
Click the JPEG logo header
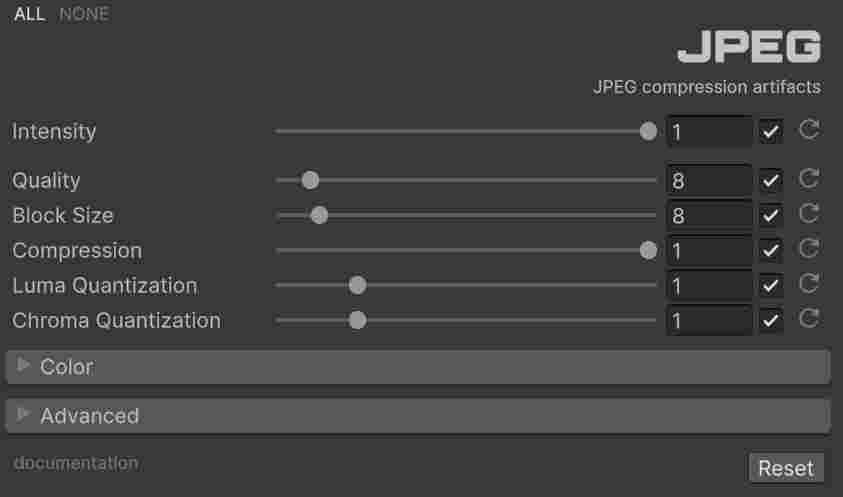coord(748,47)
